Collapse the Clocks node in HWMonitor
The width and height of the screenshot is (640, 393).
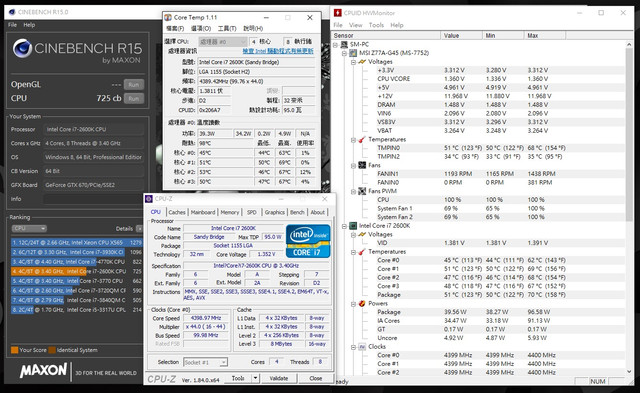coord(353,347)
